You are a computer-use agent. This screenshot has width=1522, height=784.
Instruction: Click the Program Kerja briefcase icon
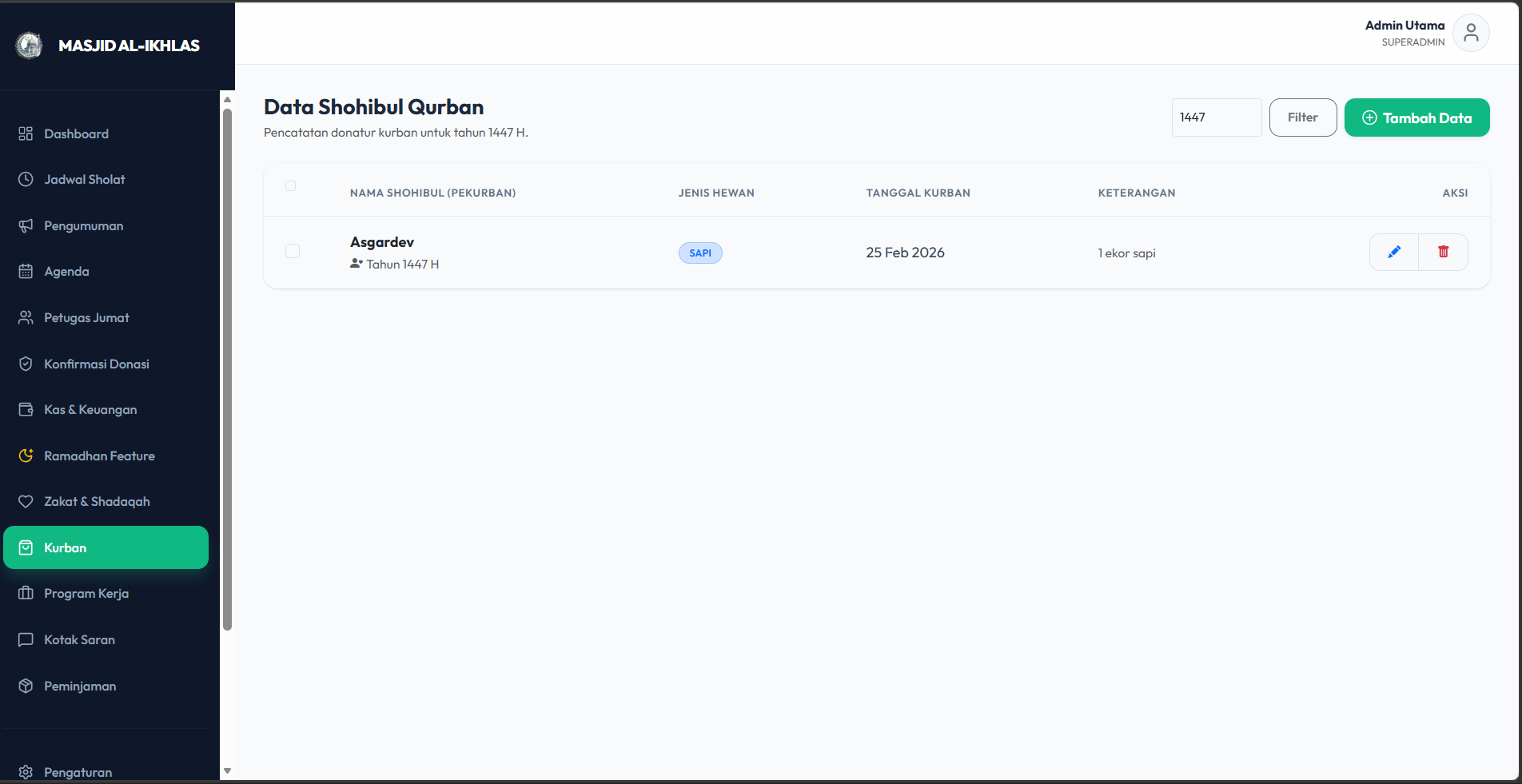click(26, 593)
